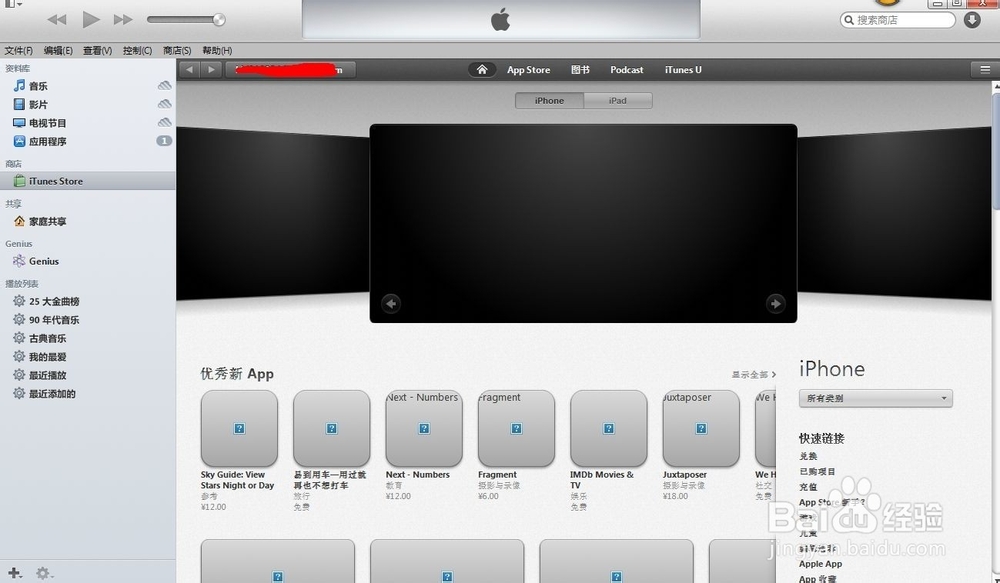Select 电视节目 in the sidebar
The width and height of the screenshot is (1000, 583).
[48, 122]
